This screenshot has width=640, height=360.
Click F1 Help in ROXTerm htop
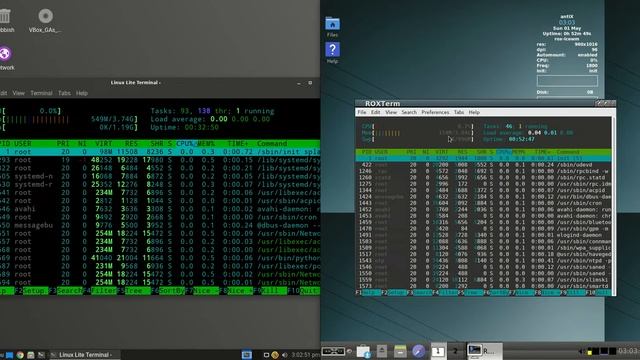[368, 293]
